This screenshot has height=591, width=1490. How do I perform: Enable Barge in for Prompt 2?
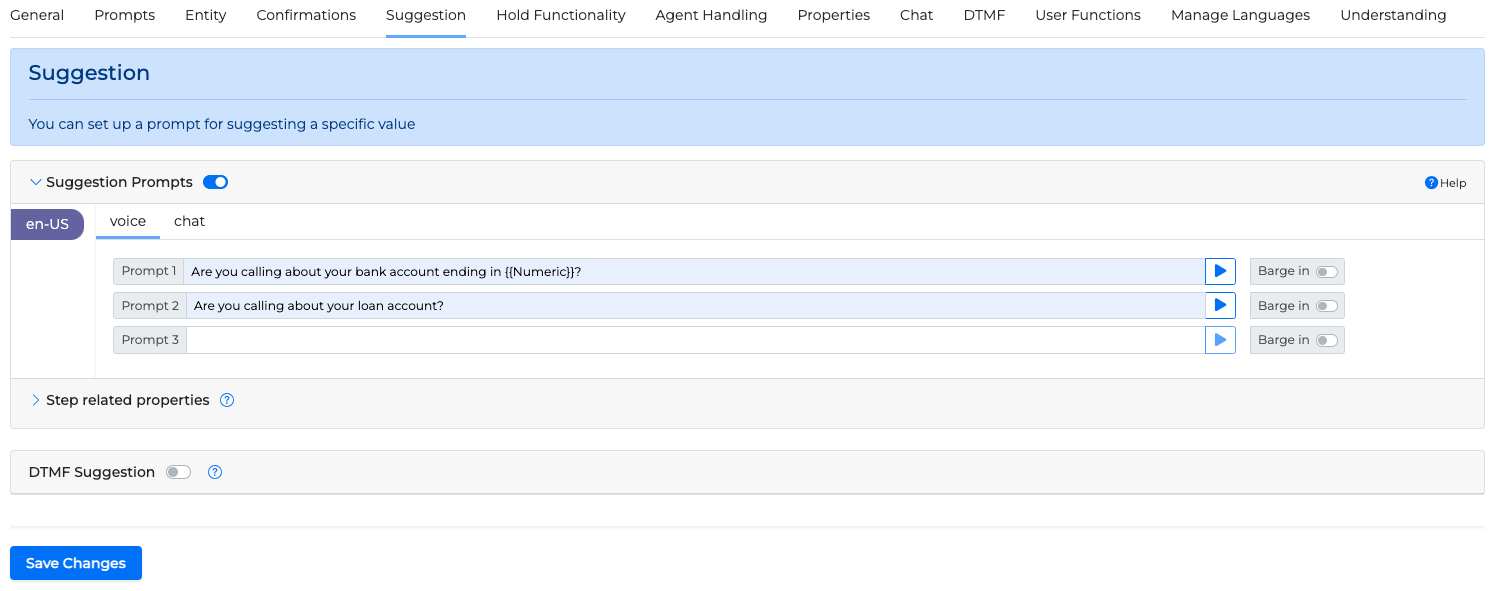pyautogui.click(x=1326, y=306)
